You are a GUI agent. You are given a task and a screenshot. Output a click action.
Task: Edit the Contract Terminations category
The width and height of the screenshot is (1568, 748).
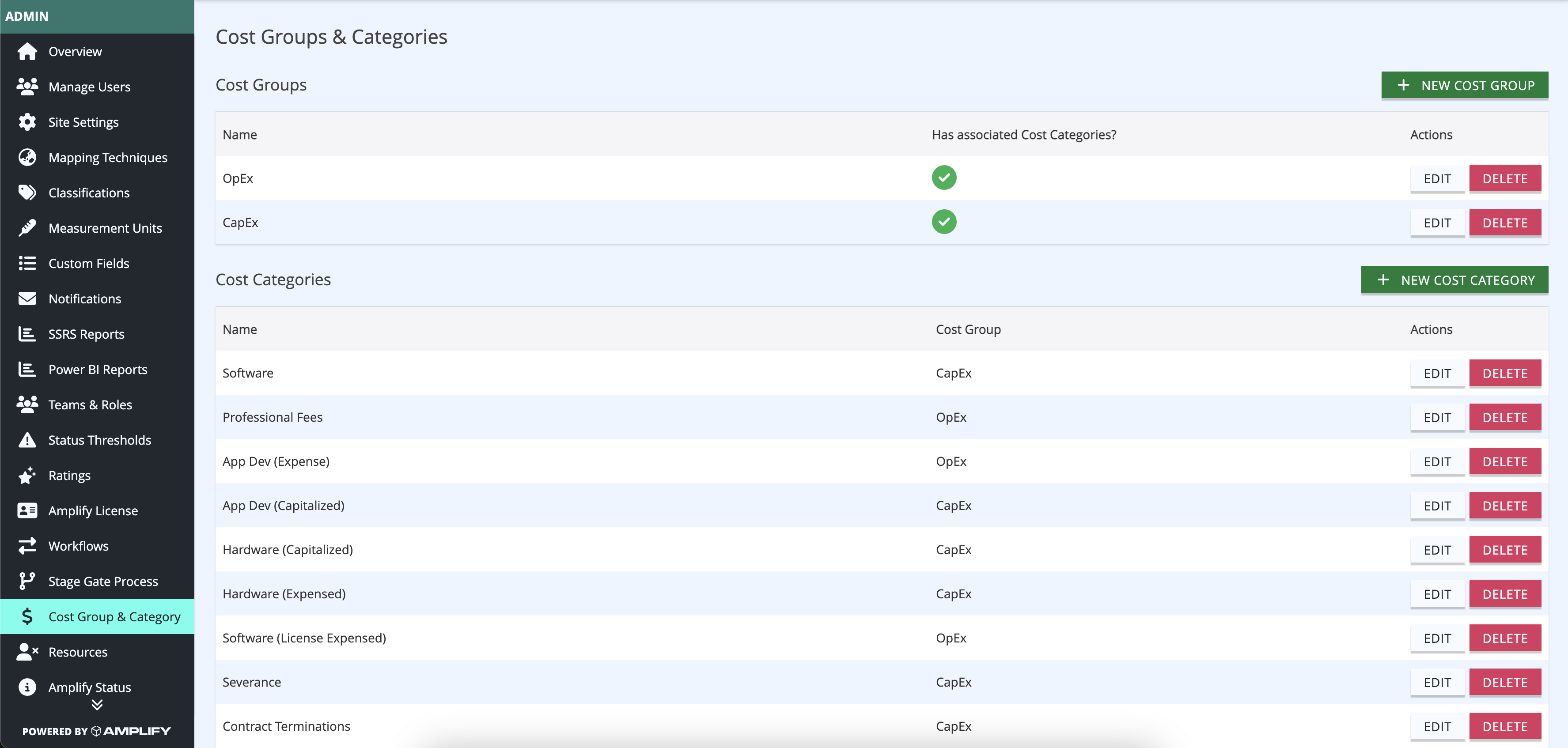(x=1437, y=726)
